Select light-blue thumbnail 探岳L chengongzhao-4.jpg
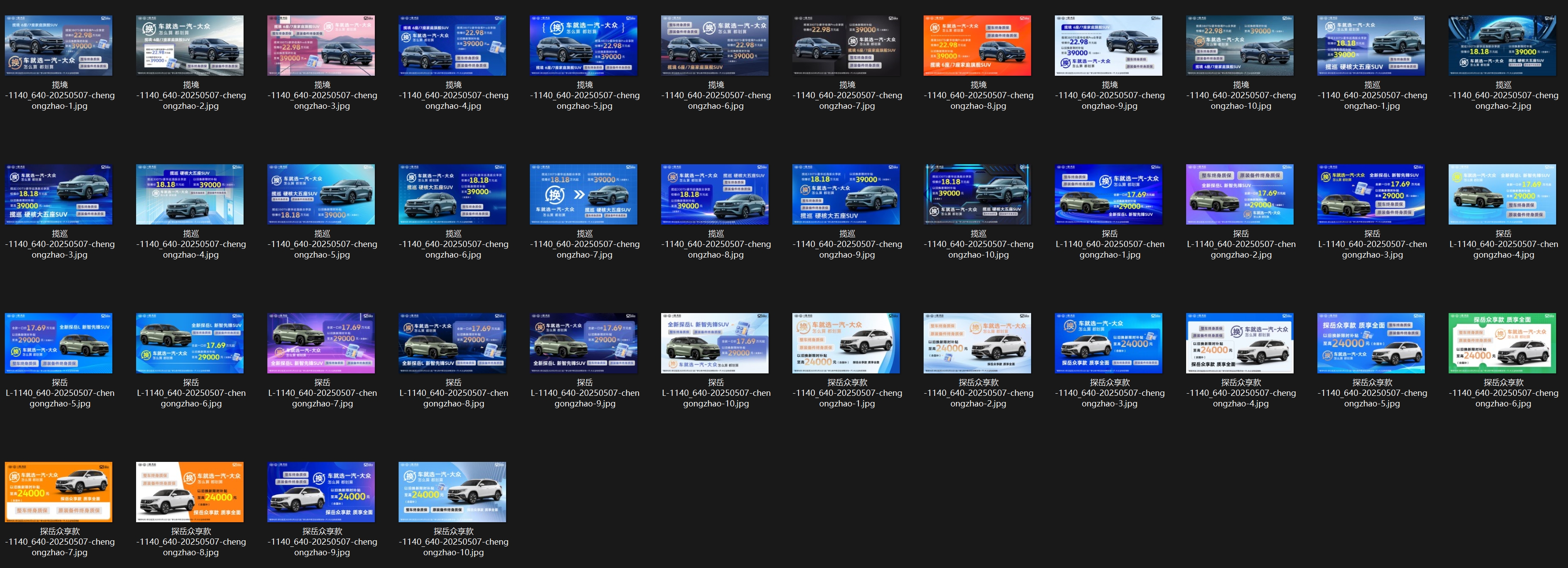This screenshot has width=1568, height=568. 1502,194
